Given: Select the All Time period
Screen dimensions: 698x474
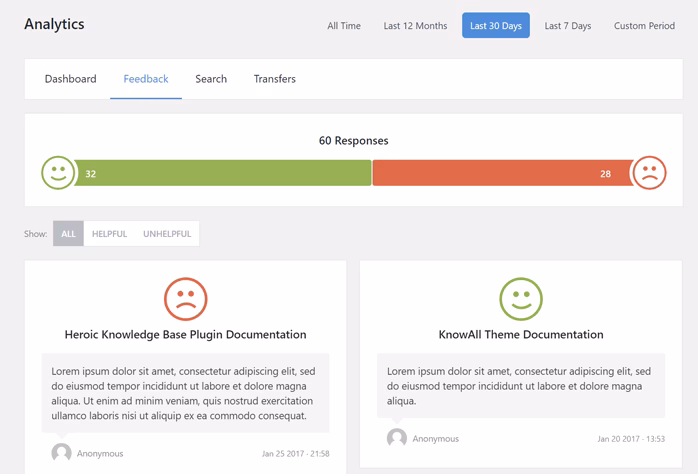Looking at the screenshot, I should click(x=344, y=26).
